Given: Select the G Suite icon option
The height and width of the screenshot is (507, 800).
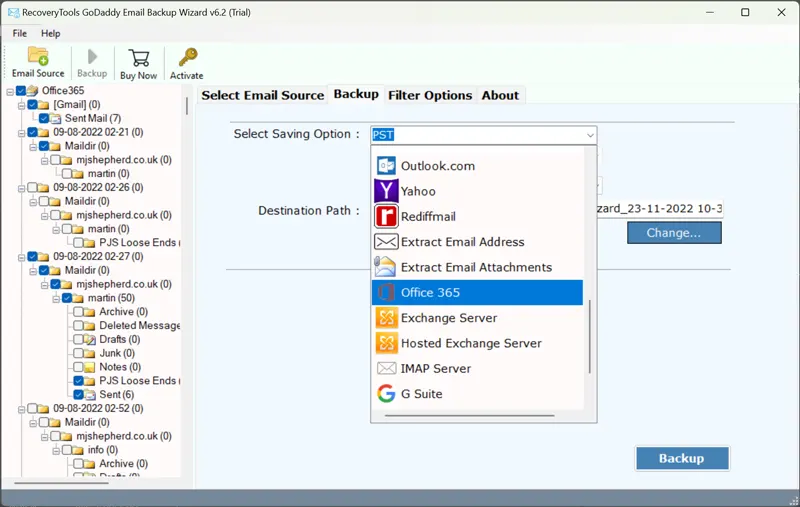Looking at the screenshot, I should coord(386,394).
